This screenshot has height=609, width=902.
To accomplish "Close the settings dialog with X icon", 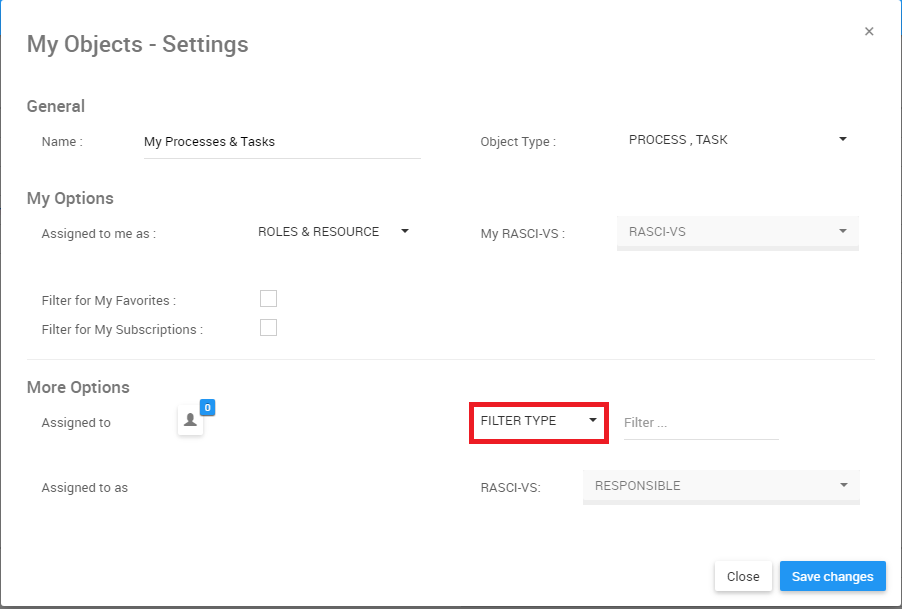I will 869,32.
